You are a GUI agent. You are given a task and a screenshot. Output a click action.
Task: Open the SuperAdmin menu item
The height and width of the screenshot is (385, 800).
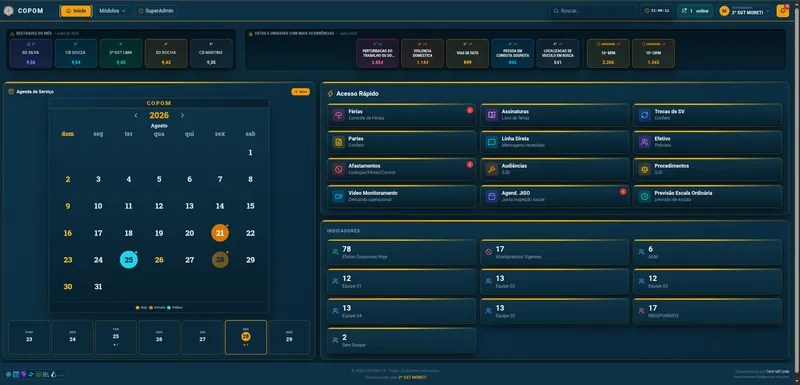pos(156,11)
